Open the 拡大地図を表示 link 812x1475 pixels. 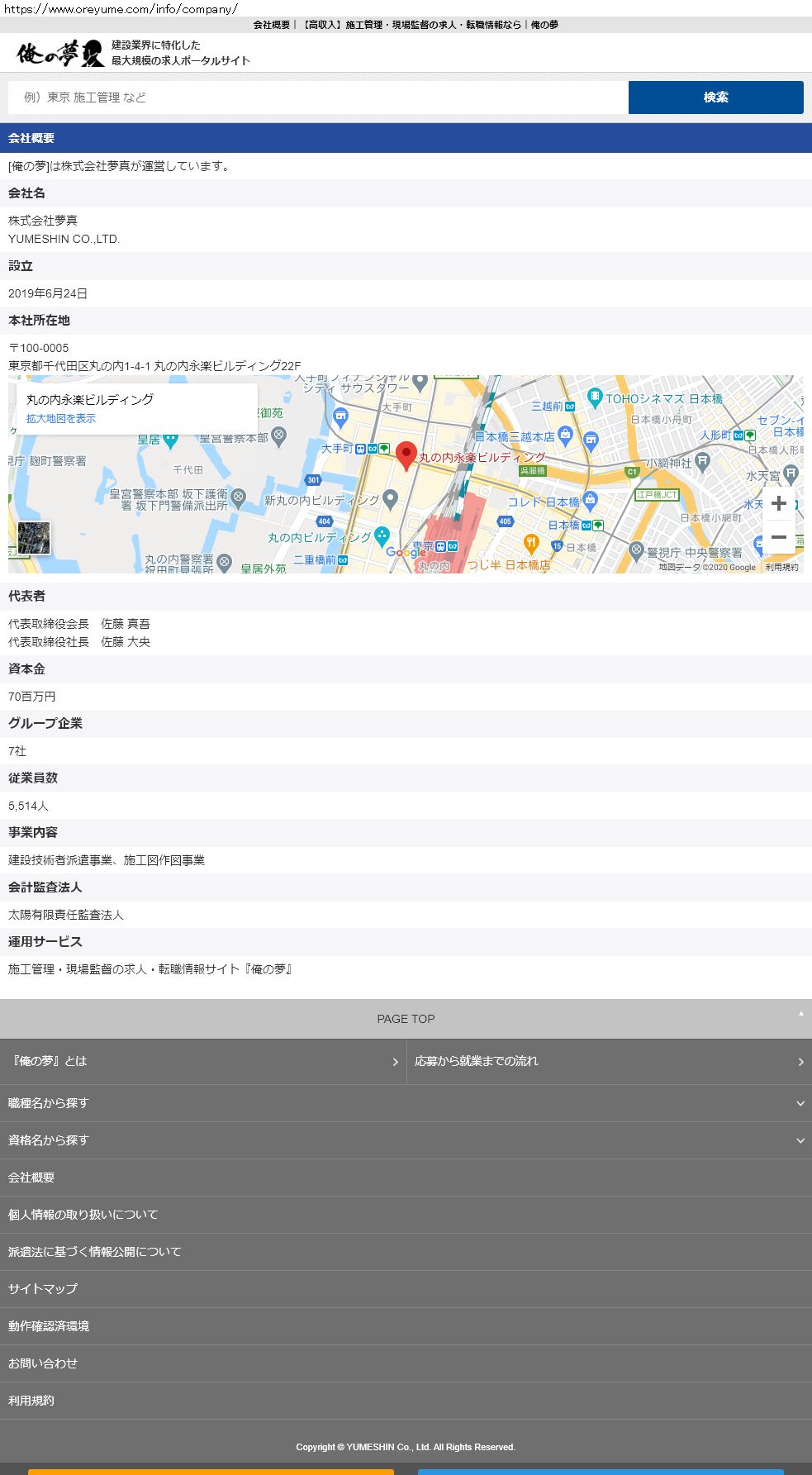pyautogui.click(x=61, y=419)
